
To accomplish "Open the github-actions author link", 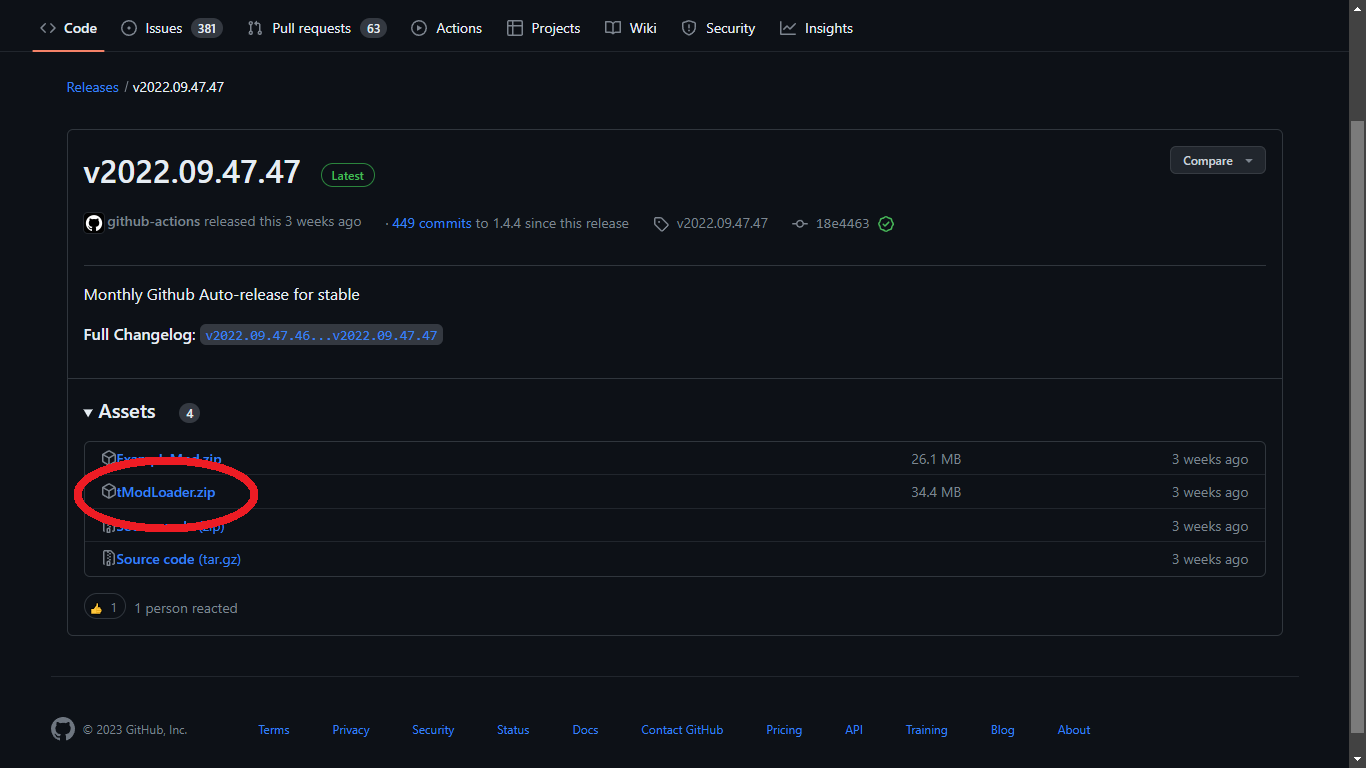I will coord(154,222).
